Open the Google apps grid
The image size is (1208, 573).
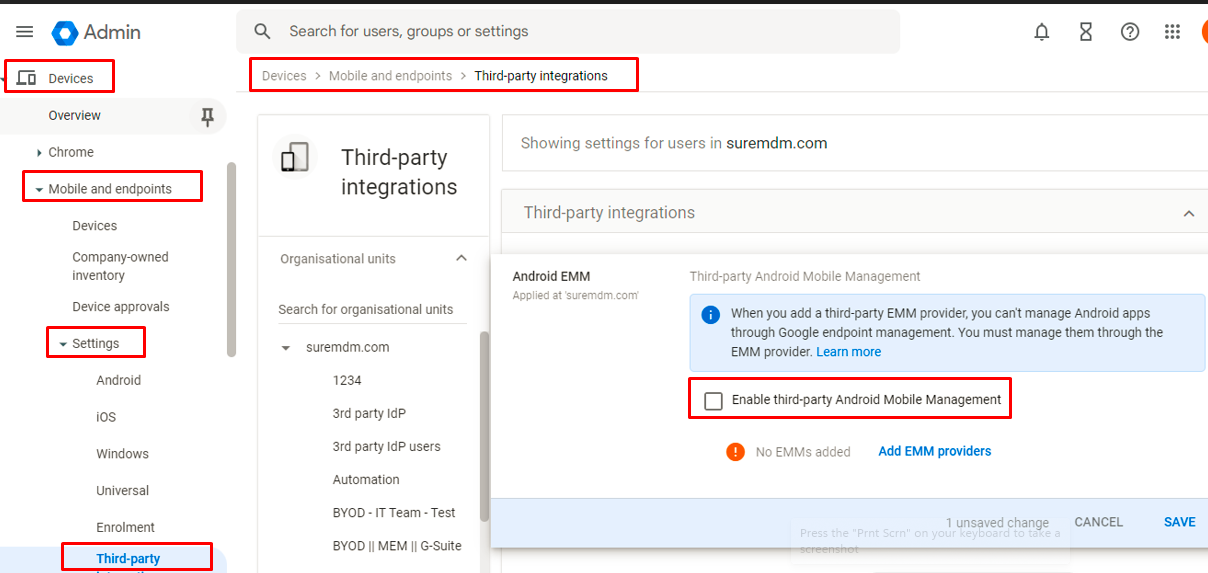(x=1173, y=32)
